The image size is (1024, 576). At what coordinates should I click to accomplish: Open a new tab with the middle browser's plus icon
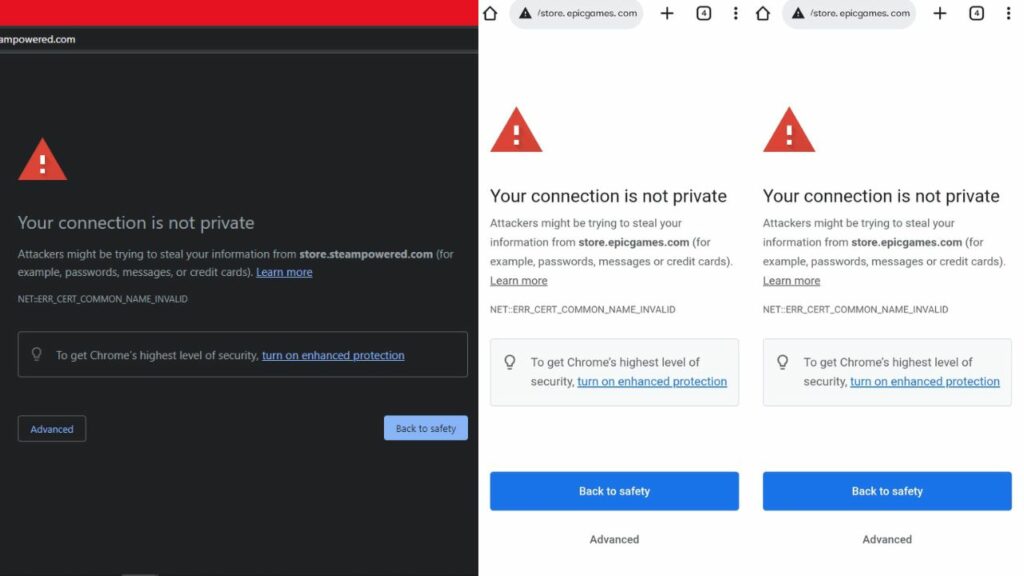coord(667,13)
